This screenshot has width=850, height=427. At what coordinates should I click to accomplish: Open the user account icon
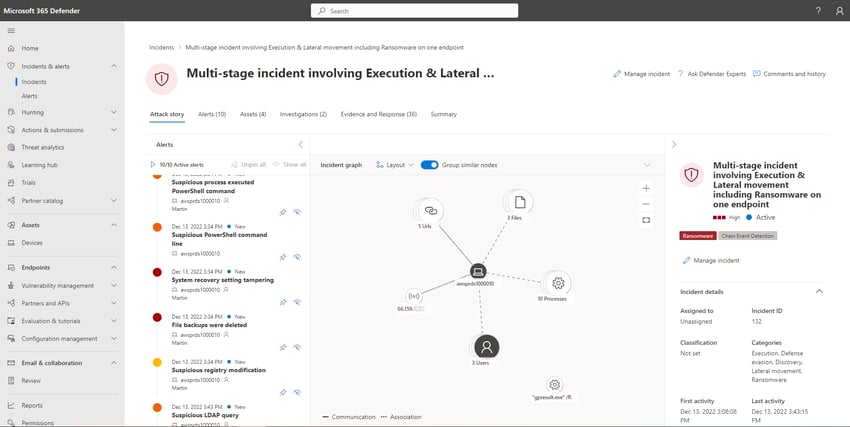(839, 11)
